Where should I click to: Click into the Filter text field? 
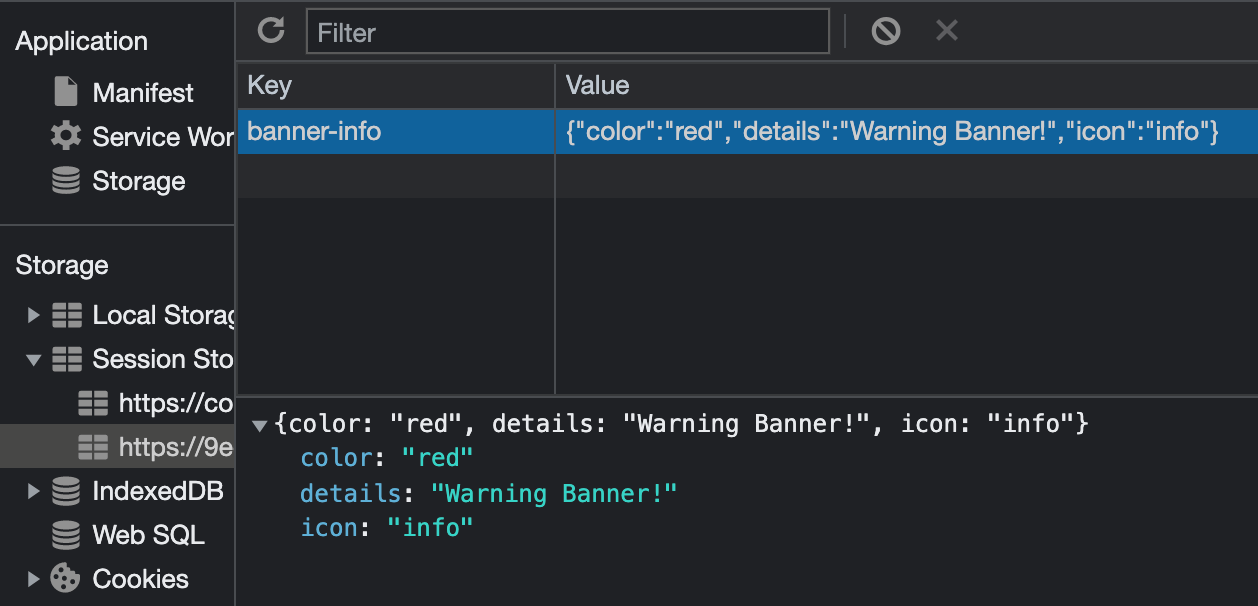tap(567, 32)
